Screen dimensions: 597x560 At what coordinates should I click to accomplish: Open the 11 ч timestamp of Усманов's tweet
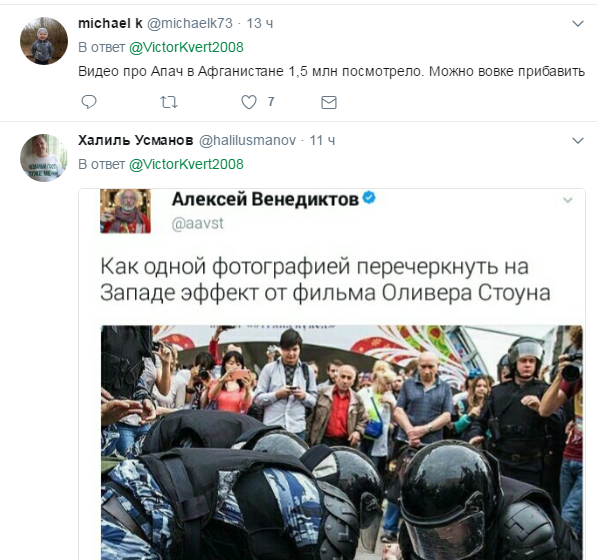(322, 140)
